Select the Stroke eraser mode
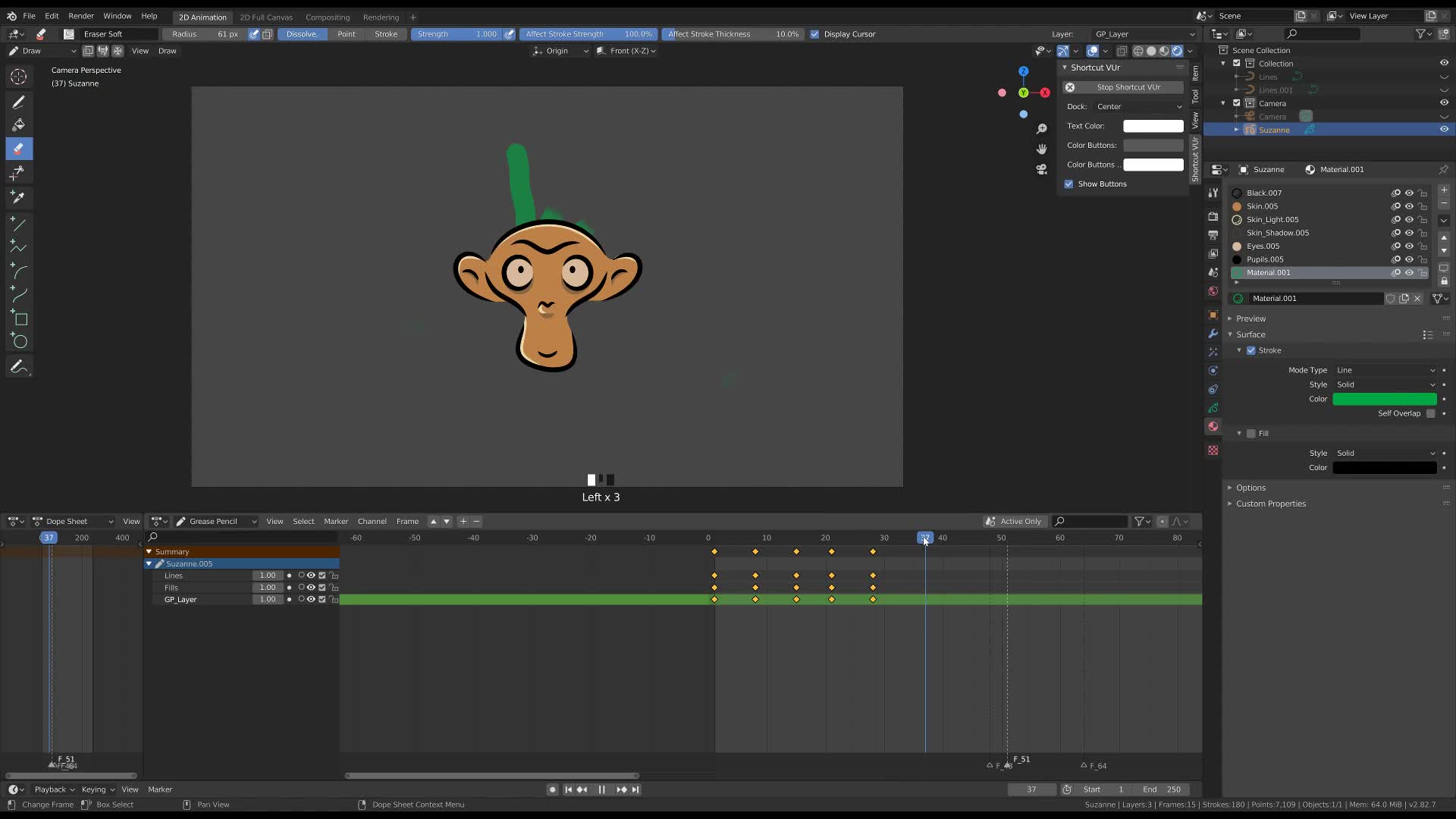This screenshot has width=1456, height=819. coord(386,34)
